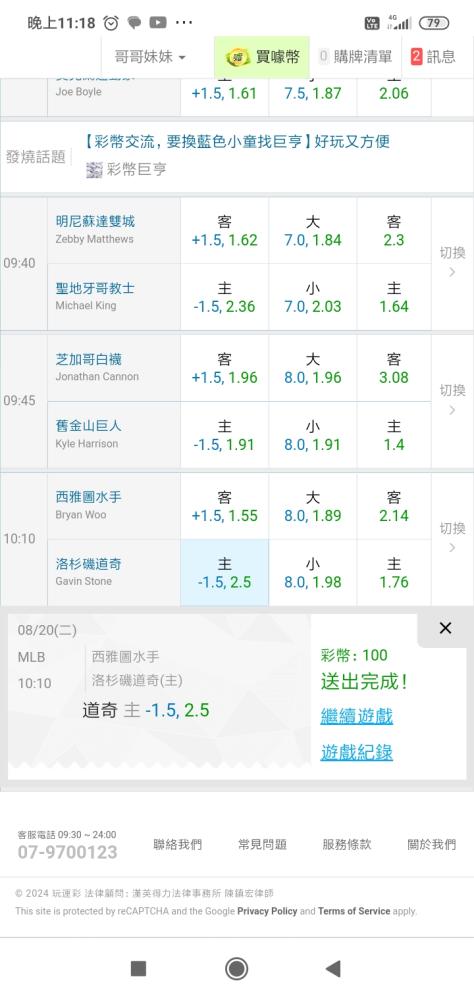Viewport: 474px width, 1000px height.
Task: Switch odds view for Twins vs Padres
Action: pyautogui.click(x=452, y=263)
